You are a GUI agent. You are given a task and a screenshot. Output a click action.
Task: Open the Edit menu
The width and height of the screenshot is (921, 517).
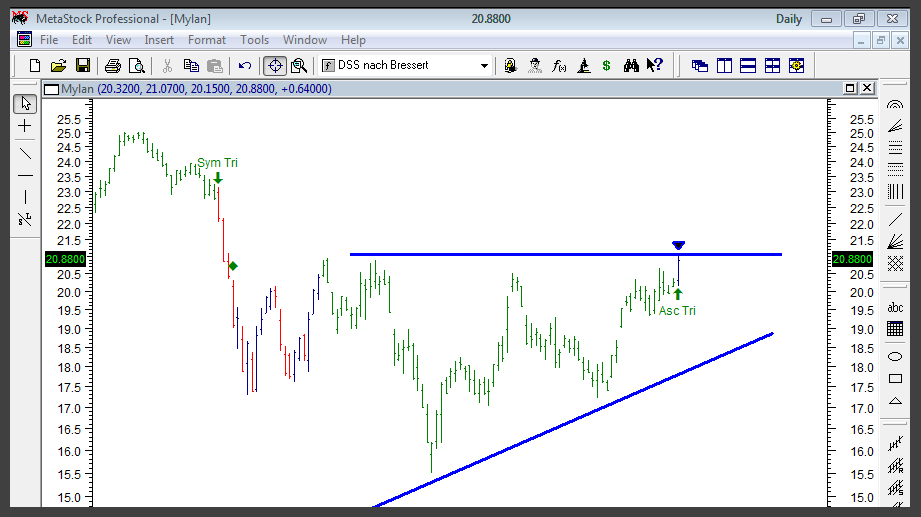[x=82, y=40]
